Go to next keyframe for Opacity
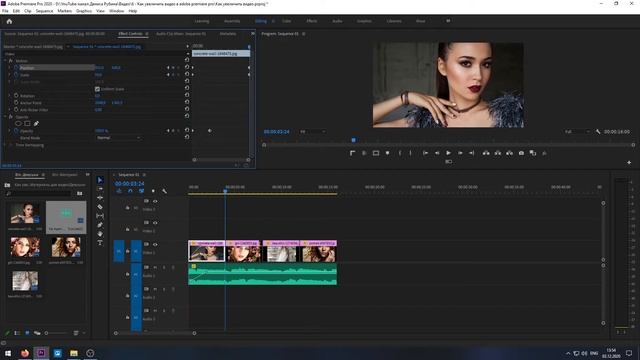Image resolution: width=640 pixels, height=360 pixels. (178, 131)
